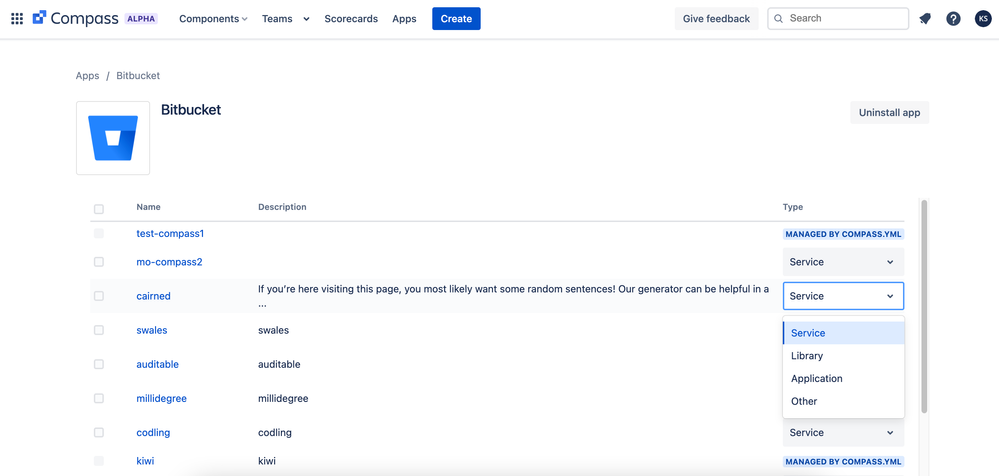Open Scorecards in the top navigation
Image resolution: width=999 pixels, height=476 pixels.
click(x=351, y=18)
